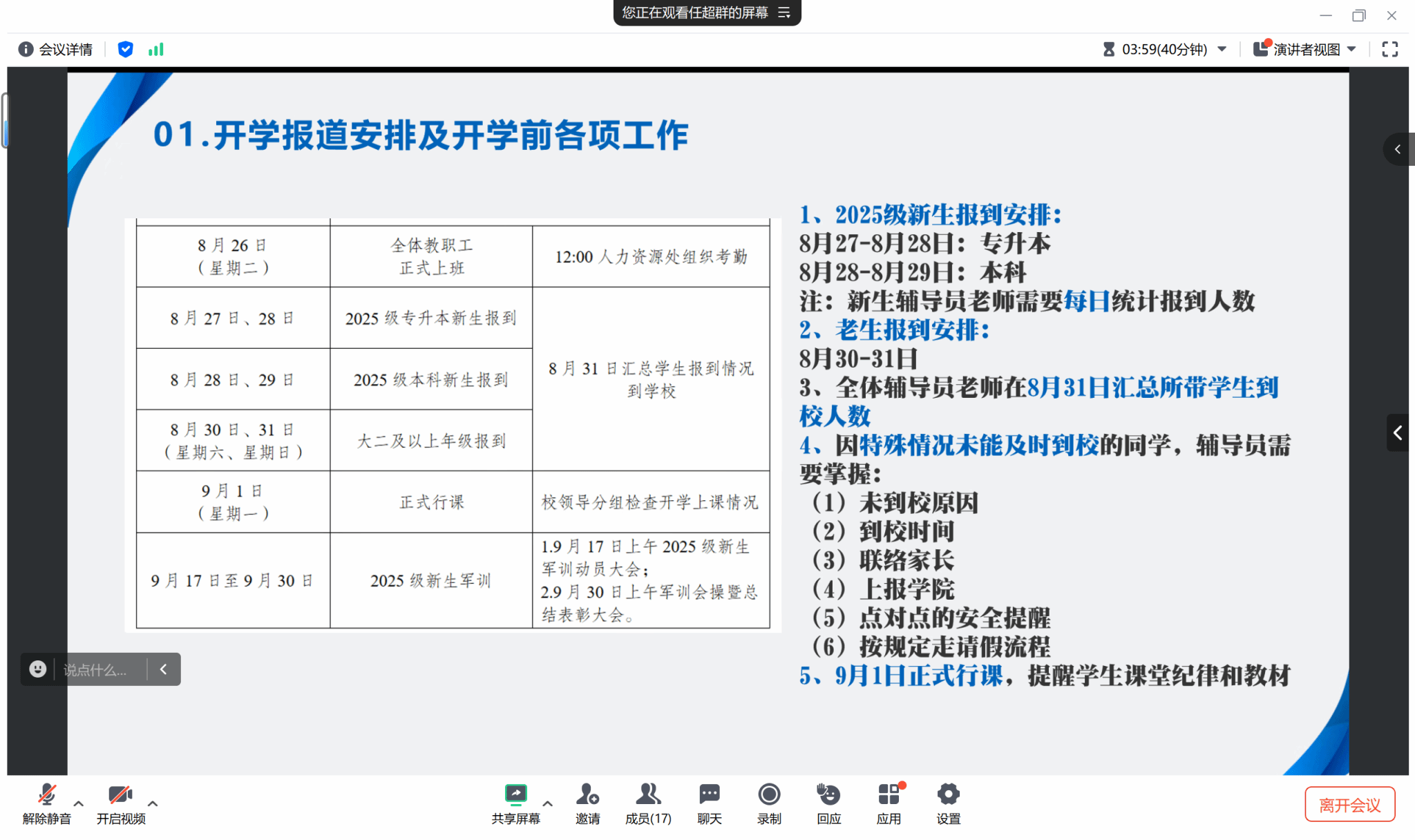Open the chat panel
Screen dimensions: 1415x840
tap(709, 795)
